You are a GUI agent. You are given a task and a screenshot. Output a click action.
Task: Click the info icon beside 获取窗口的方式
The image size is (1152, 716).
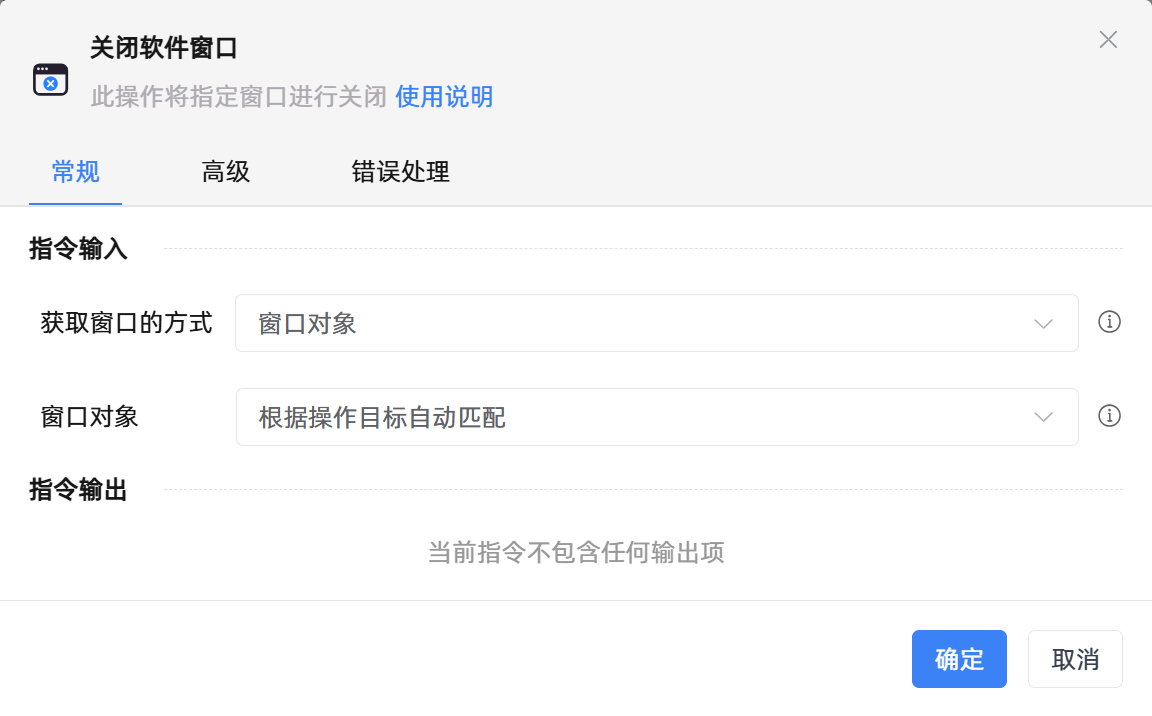[x=1109, y=323]
